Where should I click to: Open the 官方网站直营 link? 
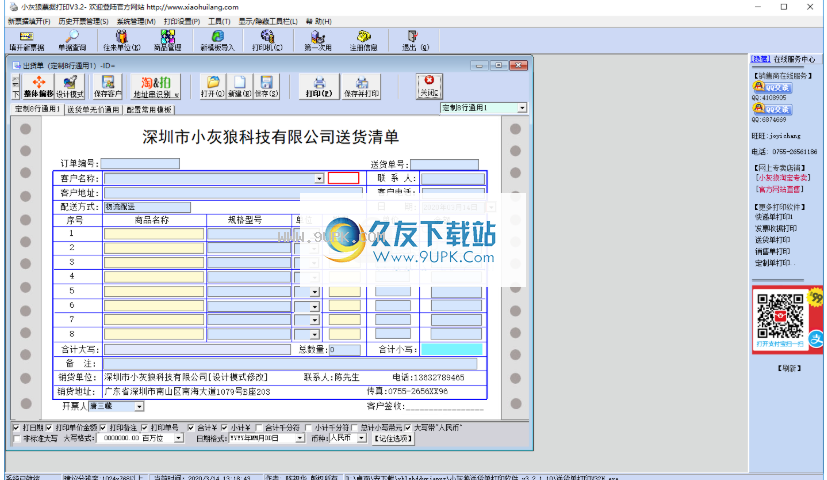(x=780, y=189)
